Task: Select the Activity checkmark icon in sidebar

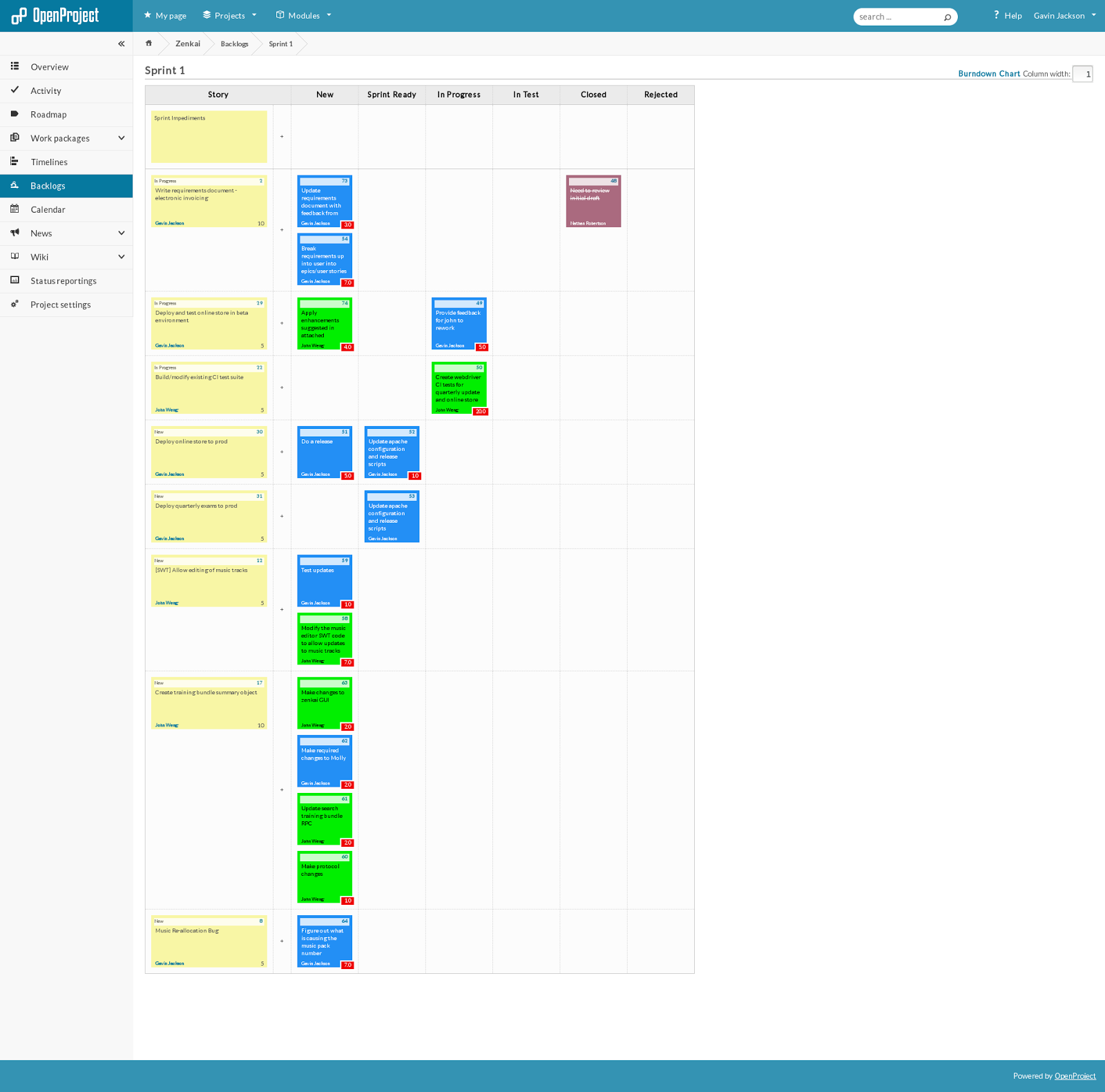Action: (15, 90)
